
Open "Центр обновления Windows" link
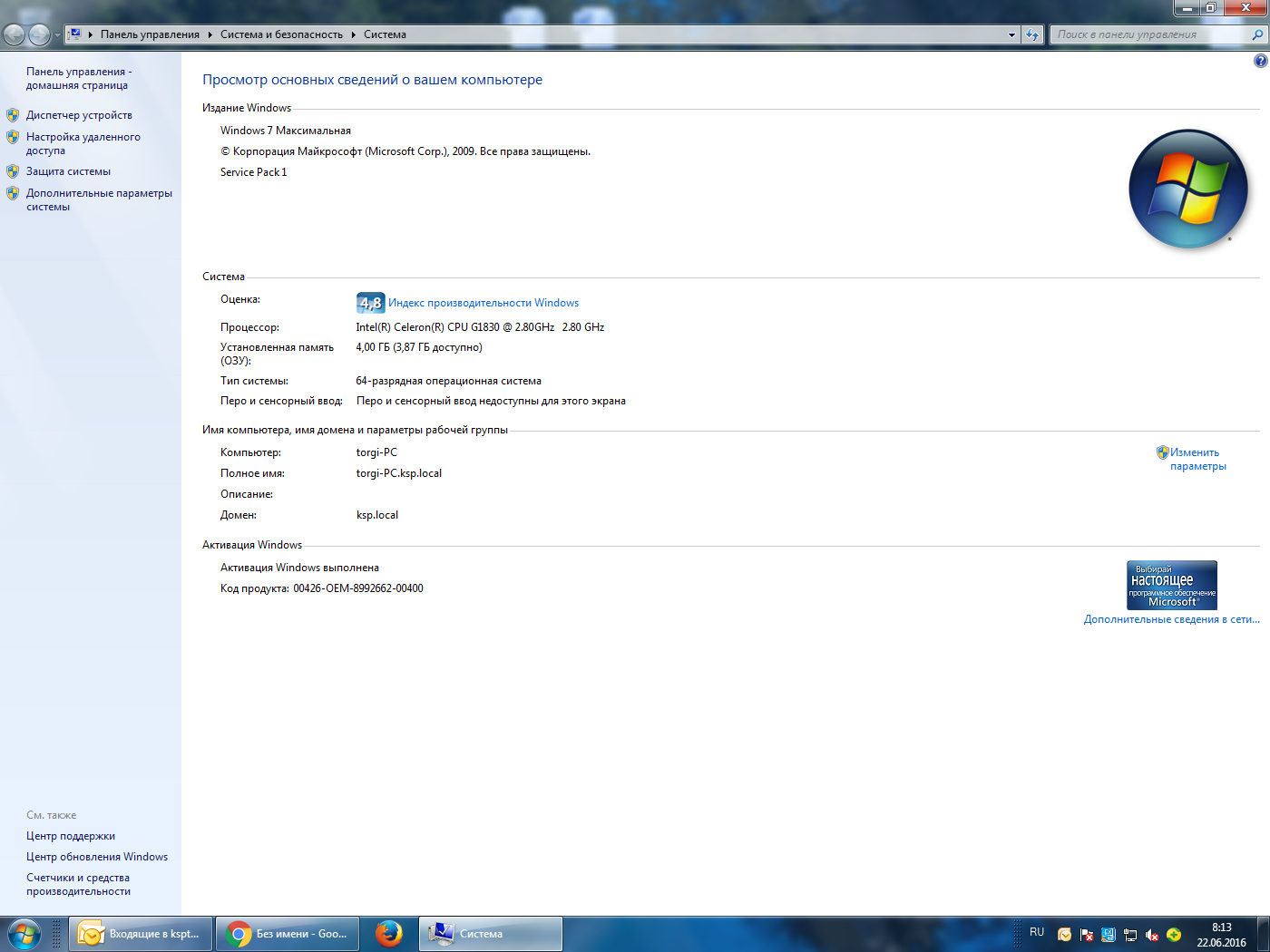(x=97, y=857)
